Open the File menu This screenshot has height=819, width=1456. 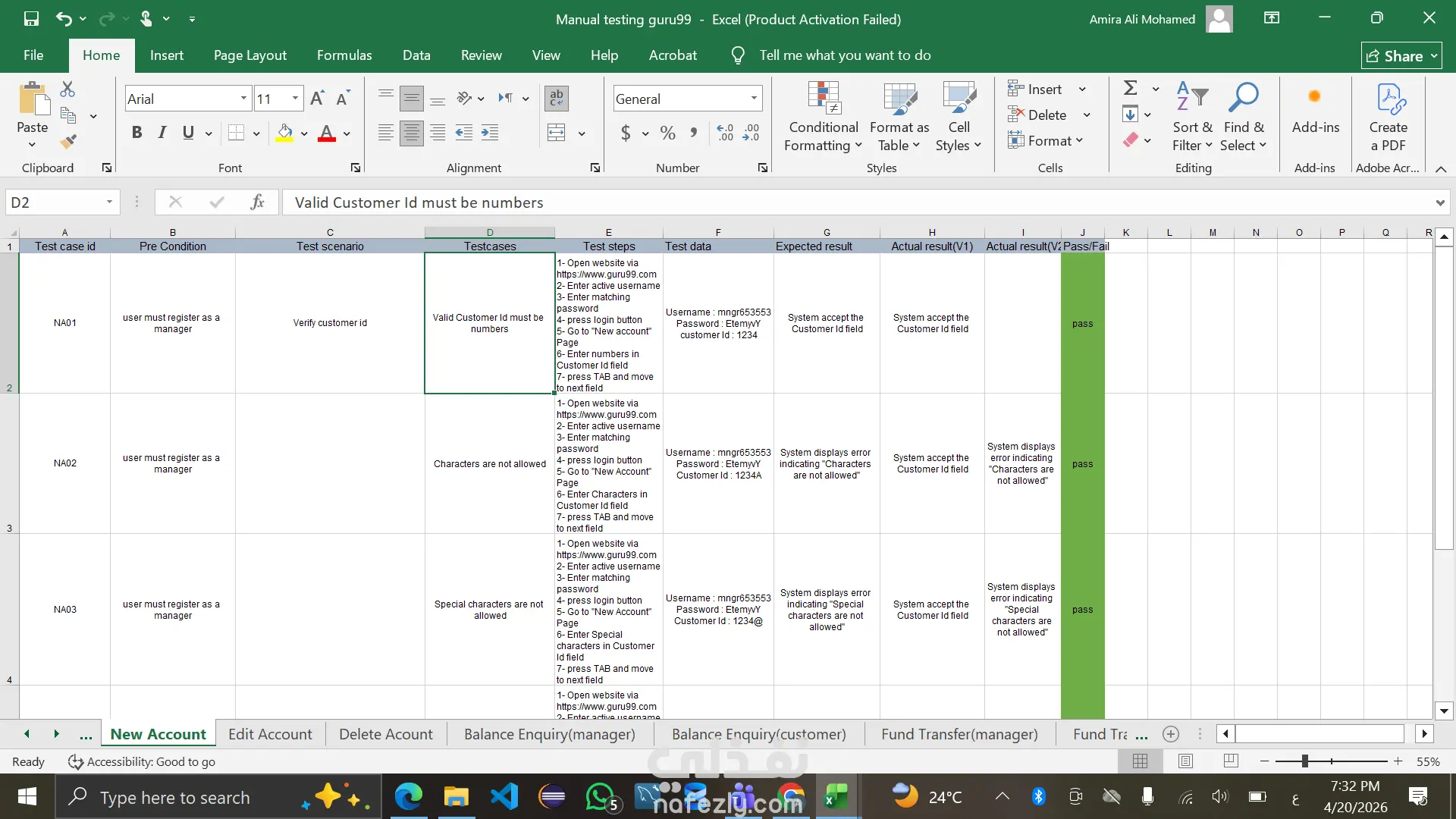[x=33, y=55]
